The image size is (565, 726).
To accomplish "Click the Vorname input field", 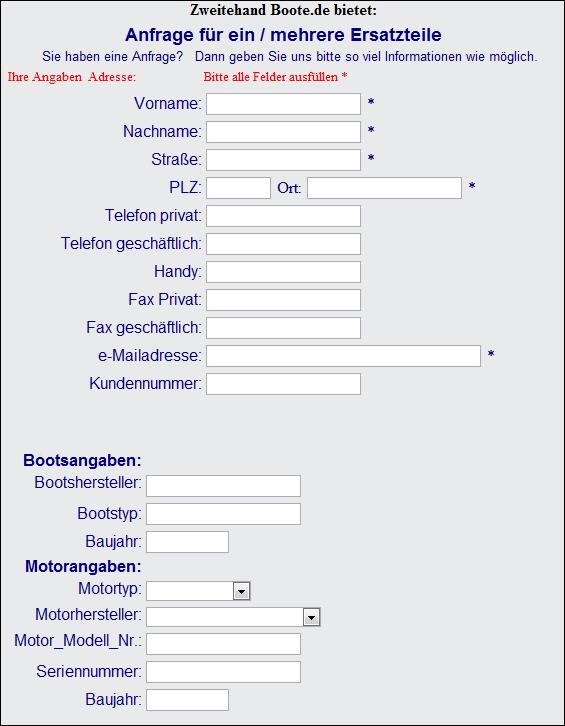I will click(x=283, y=104).
